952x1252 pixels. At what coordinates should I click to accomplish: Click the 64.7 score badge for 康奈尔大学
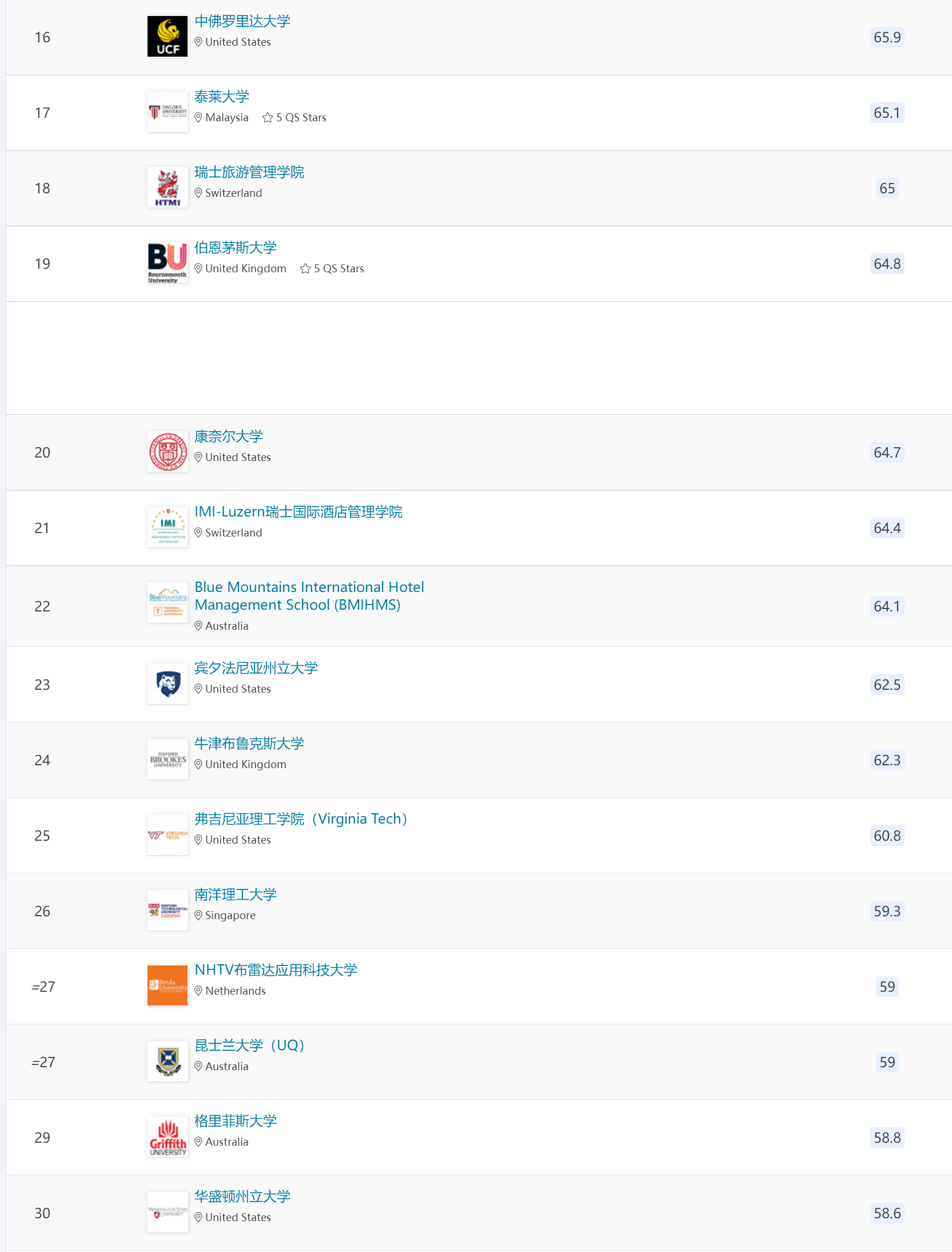(886, 453)
